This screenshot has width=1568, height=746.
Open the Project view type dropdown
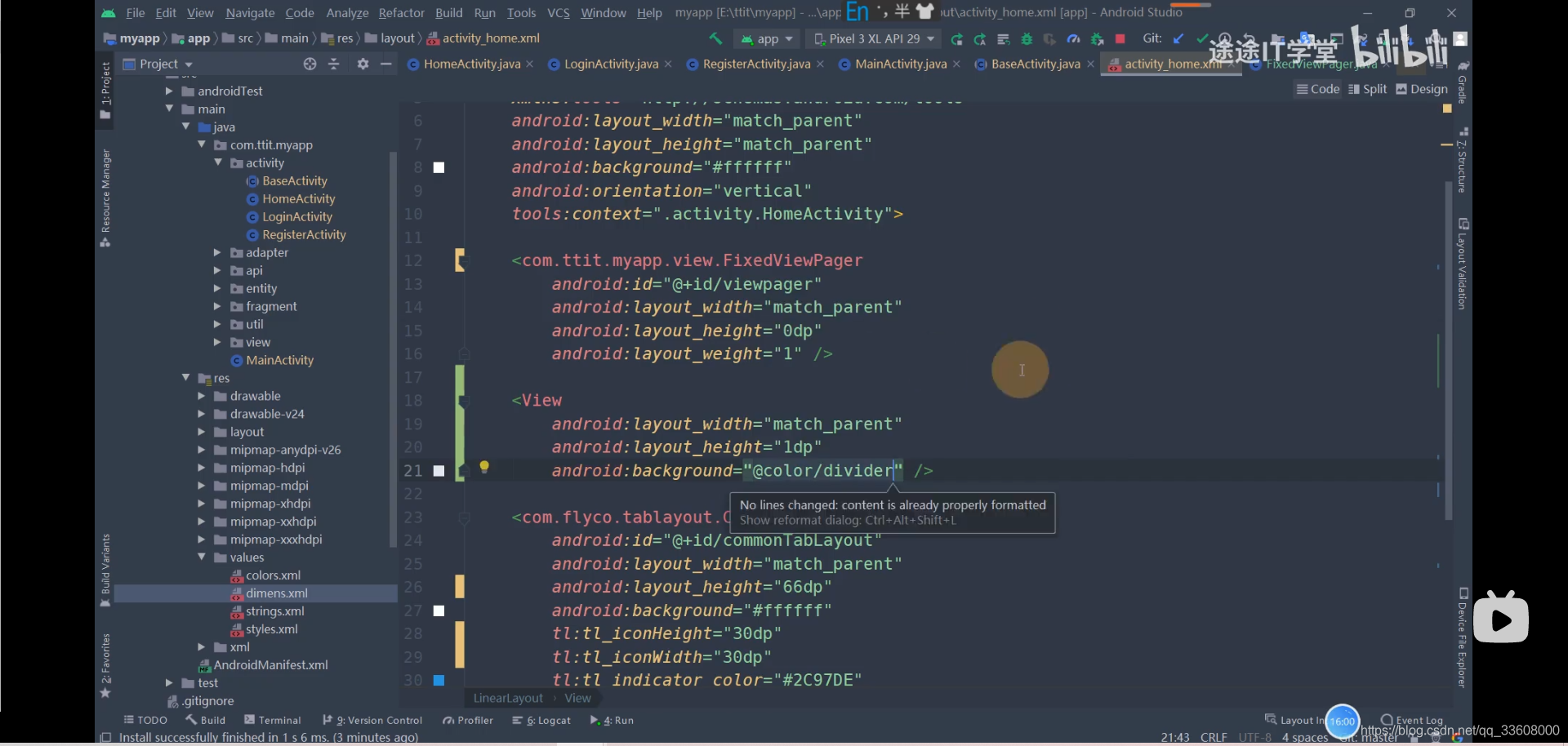158,64
